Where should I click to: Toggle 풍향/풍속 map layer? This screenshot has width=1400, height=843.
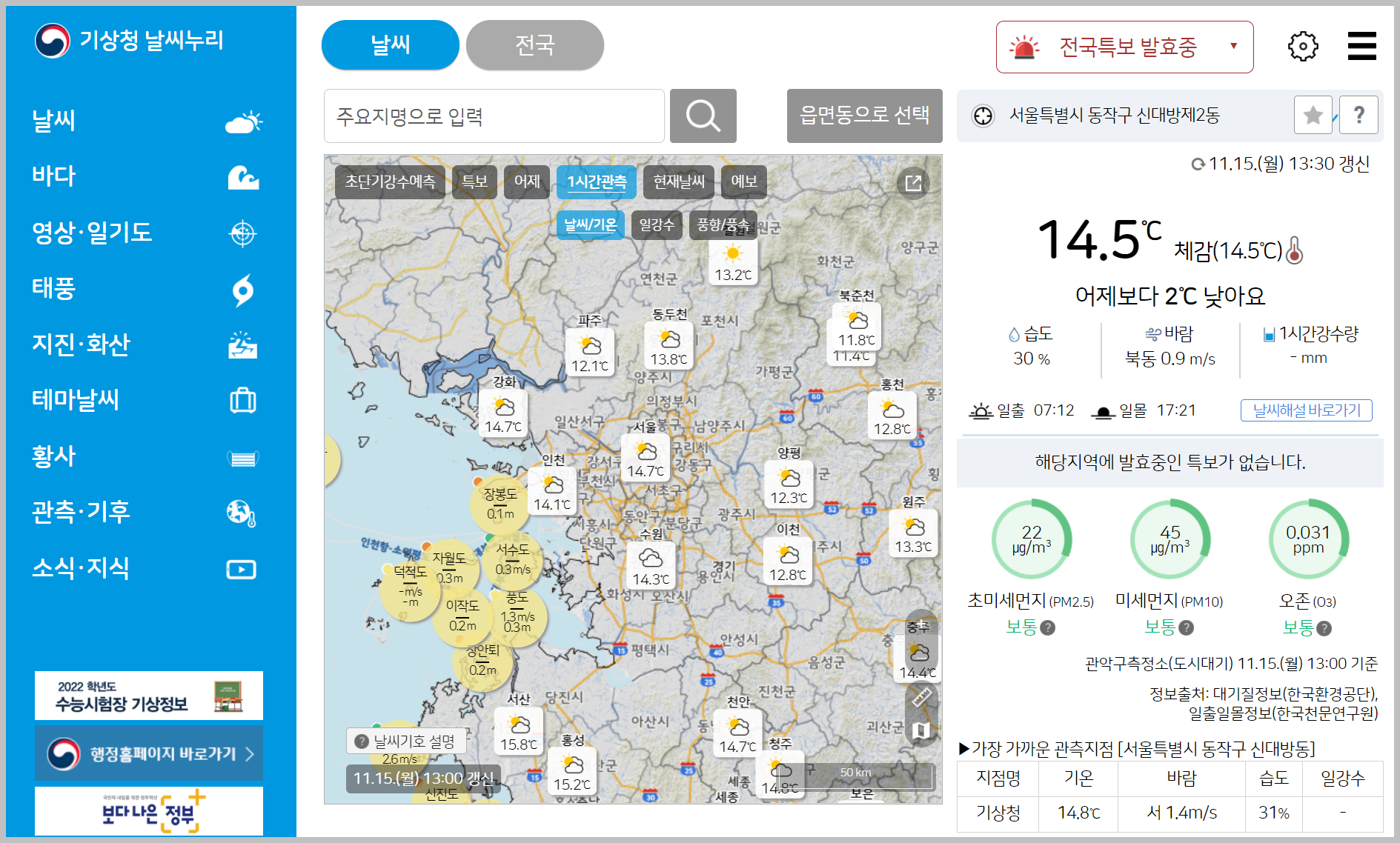click(x=723, y=224)
